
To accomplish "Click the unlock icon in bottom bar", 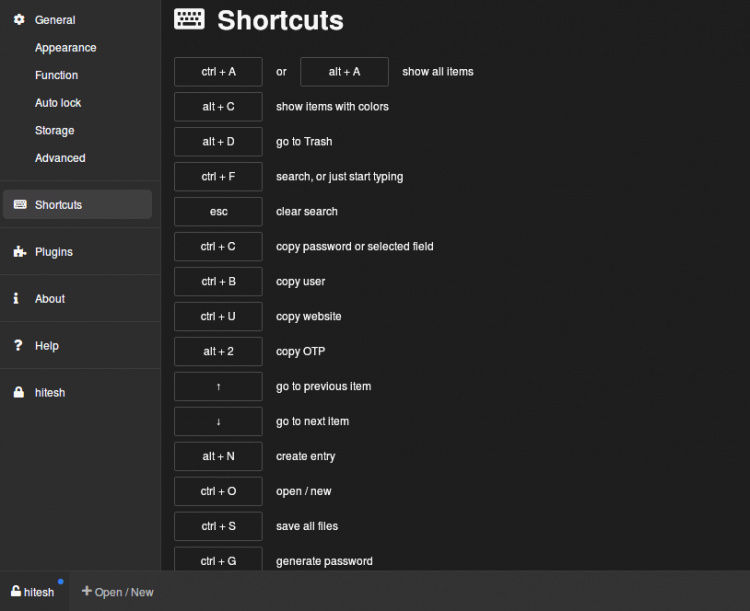I will [16, 592].
